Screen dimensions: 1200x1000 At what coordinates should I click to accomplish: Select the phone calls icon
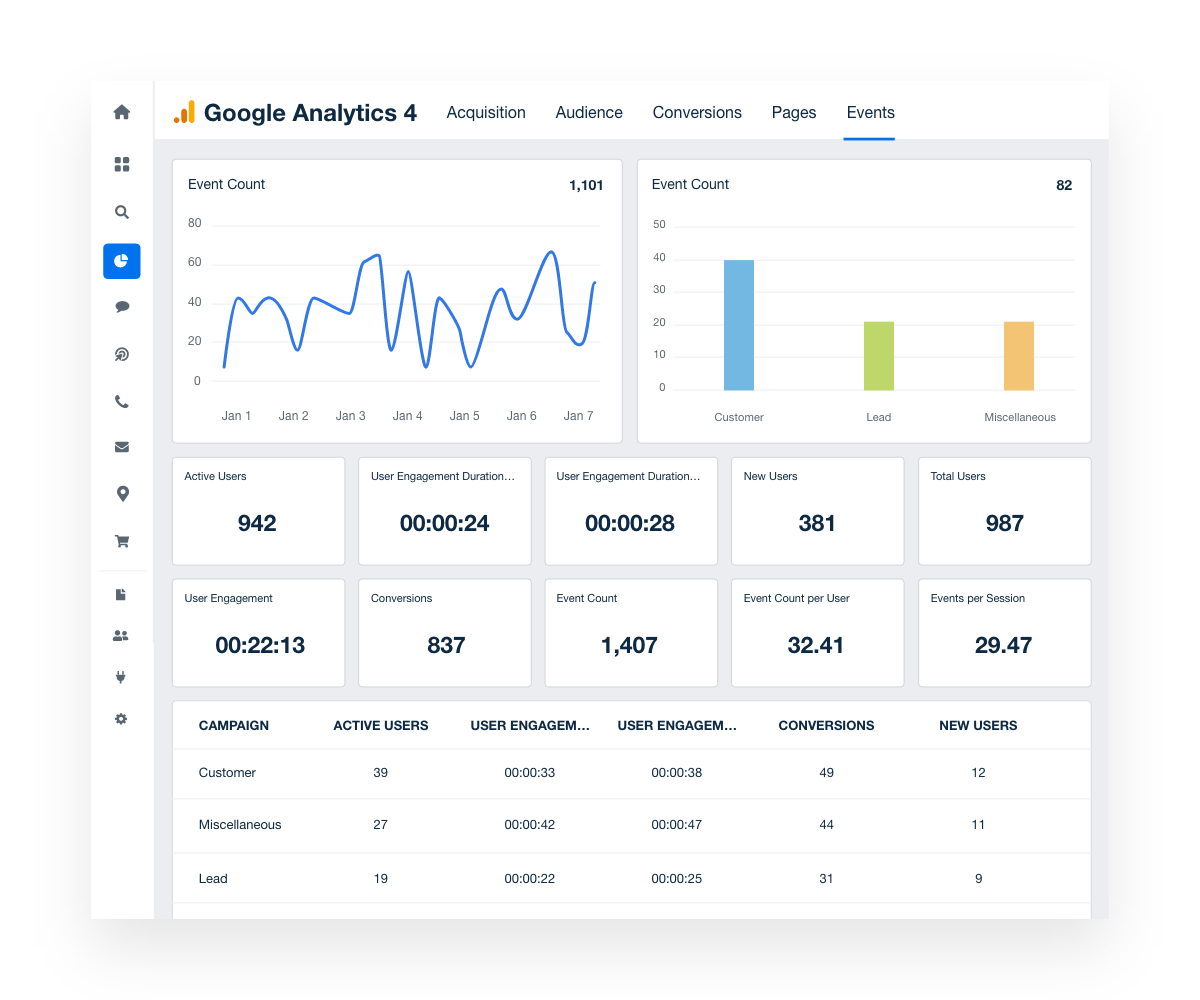click(121, 401)
